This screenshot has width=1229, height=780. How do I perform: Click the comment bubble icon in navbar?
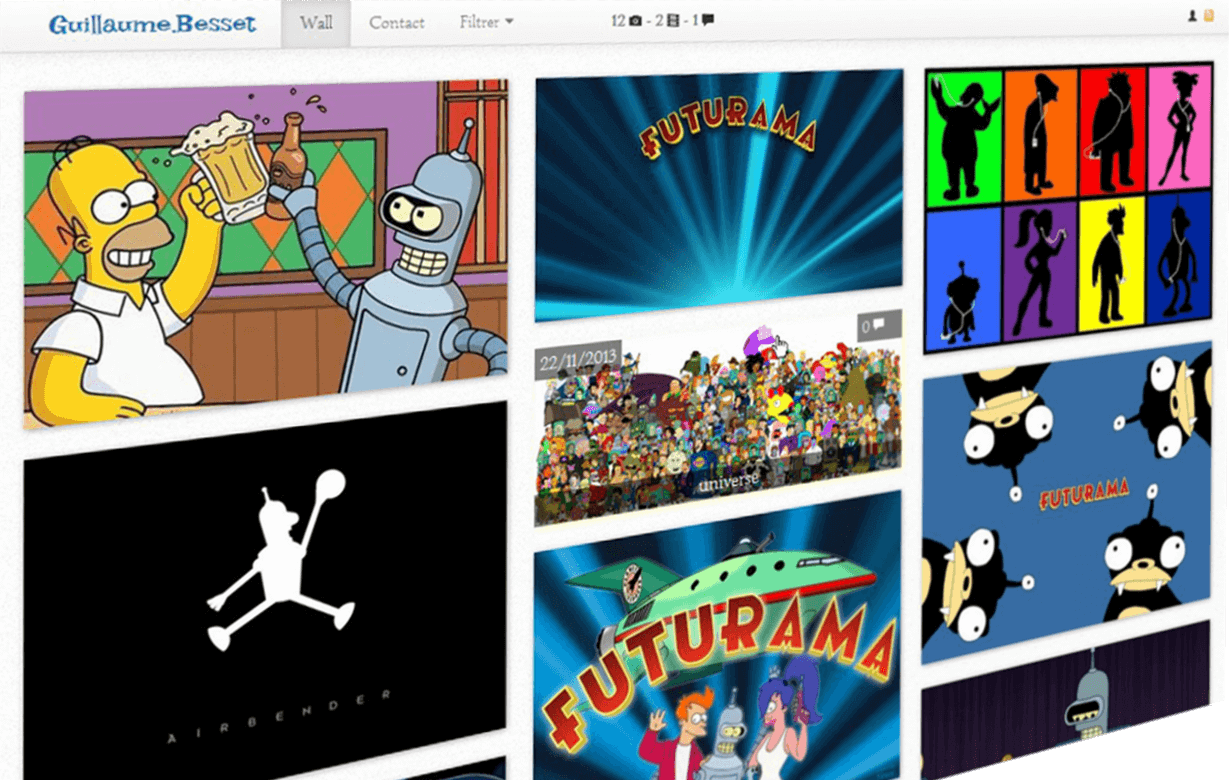coord(708,20)
